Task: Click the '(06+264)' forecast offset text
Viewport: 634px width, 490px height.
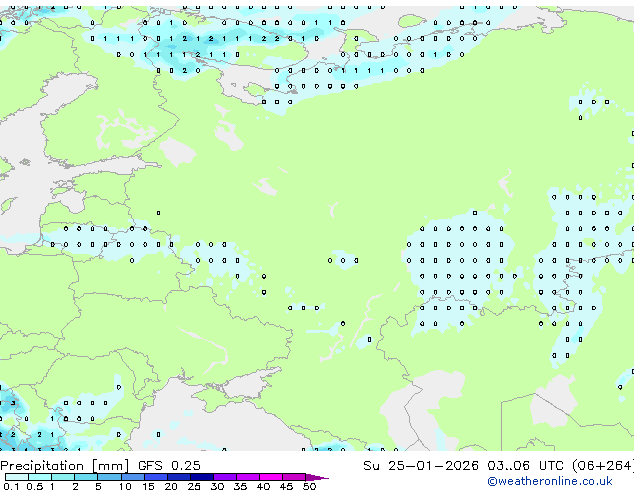Action: (x=602, y=466)
